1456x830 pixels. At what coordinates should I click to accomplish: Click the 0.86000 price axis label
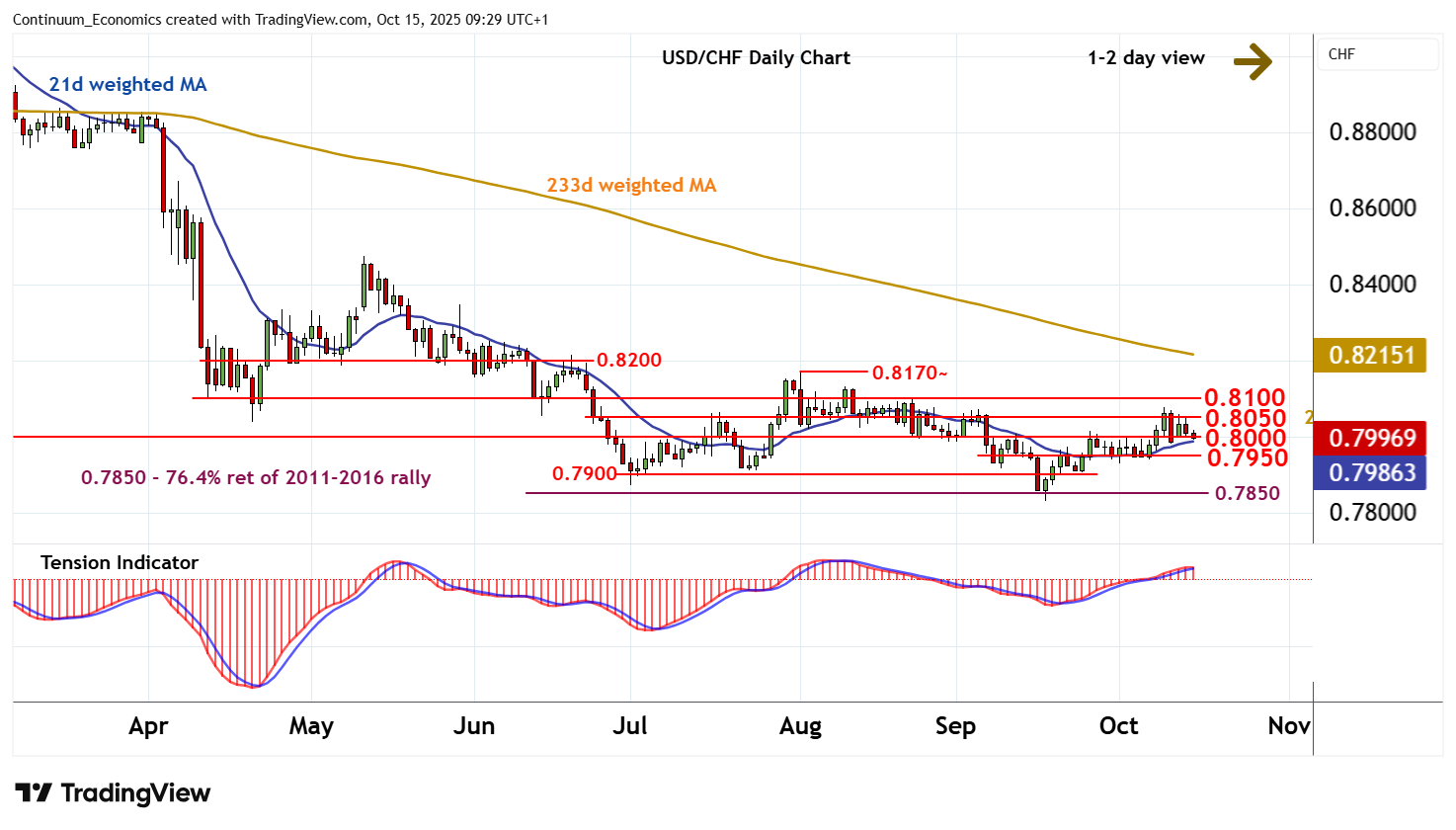pyautogui.click(x=1372, y=208)
